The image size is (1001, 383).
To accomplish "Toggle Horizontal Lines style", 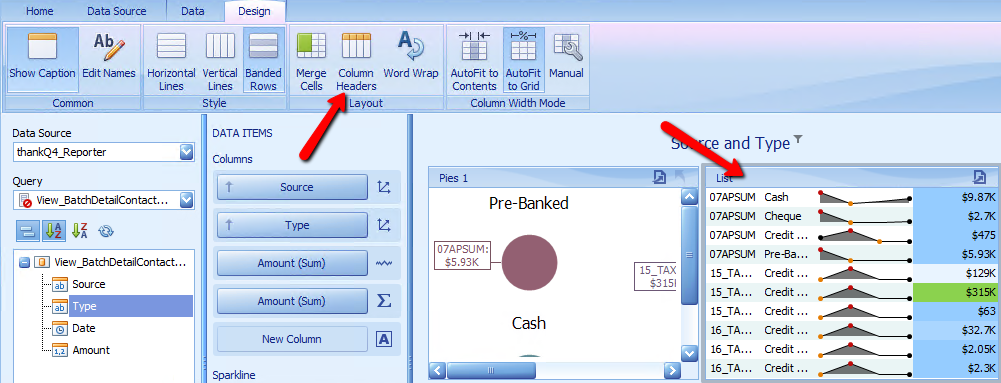I will tap(171, 59).
